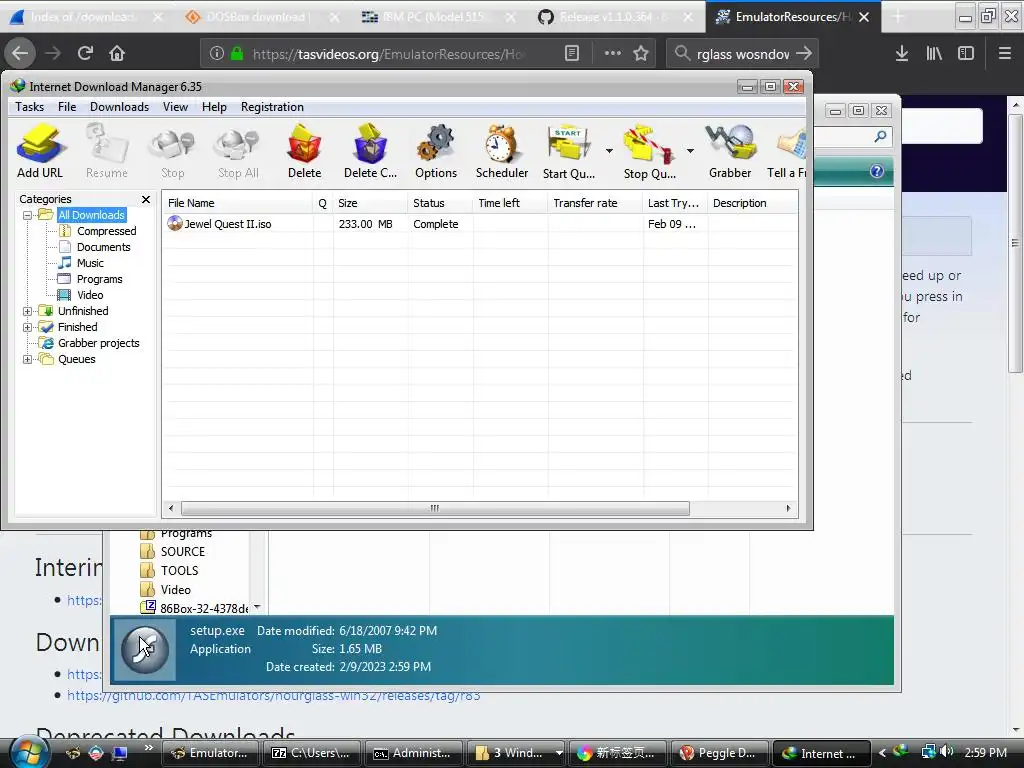Viewport: 1024px width, 768px height.
Task: Open the Grabber toolbar icon
Action: click(730, 151)
